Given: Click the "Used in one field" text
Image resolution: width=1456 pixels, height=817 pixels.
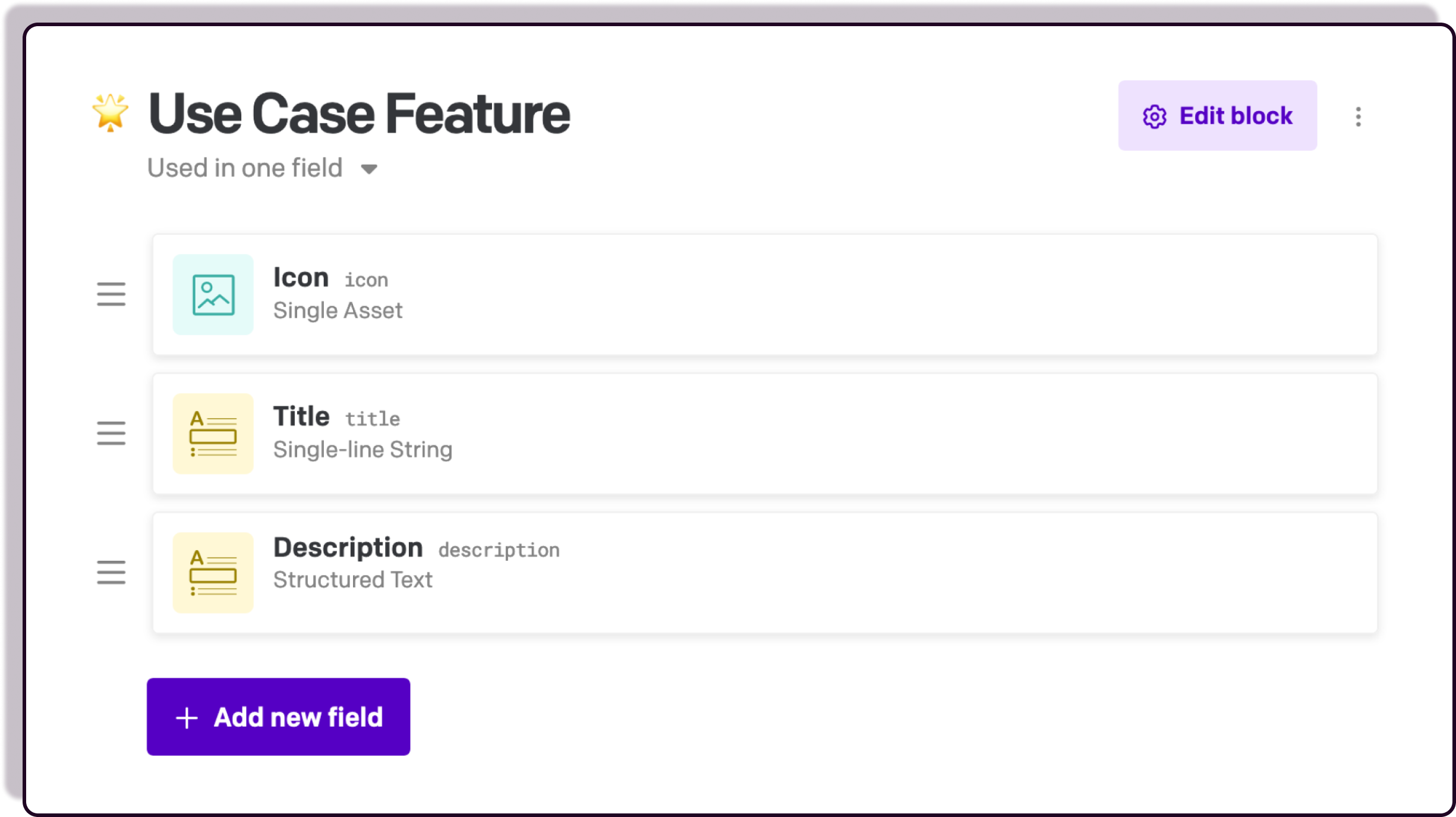Looking at the screenshot, I should pyautogui.click(x=245, y=168).
